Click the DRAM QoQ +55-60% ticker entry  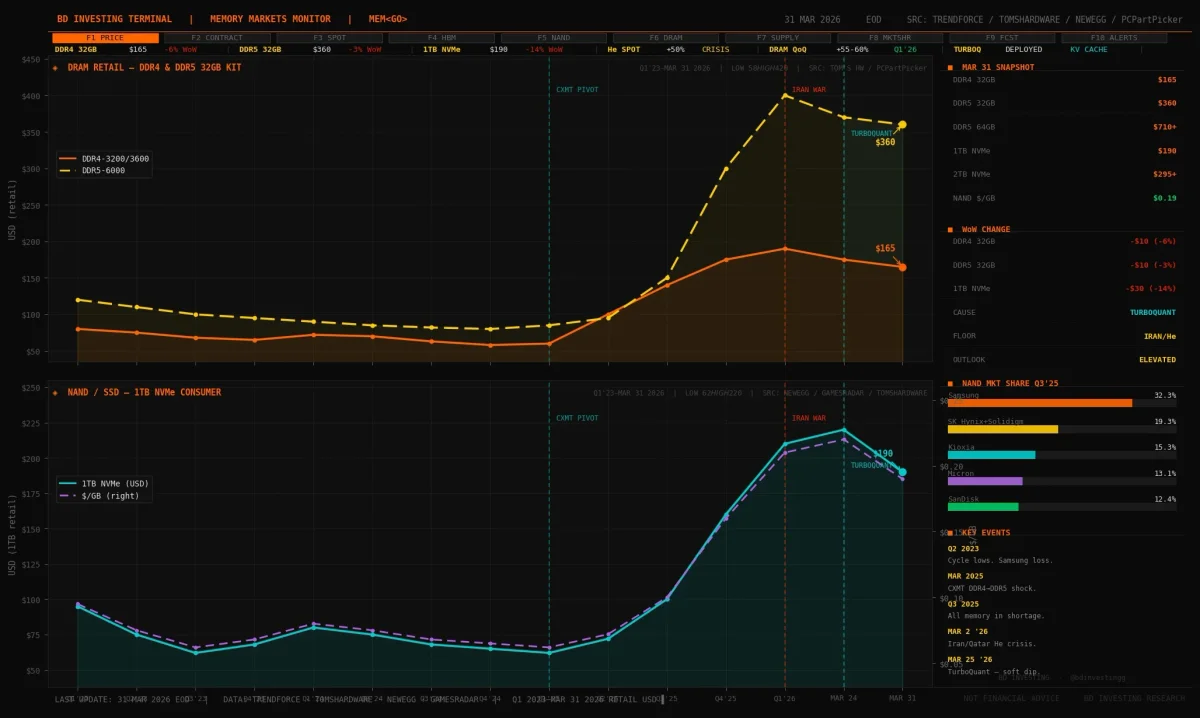(818, 49)
